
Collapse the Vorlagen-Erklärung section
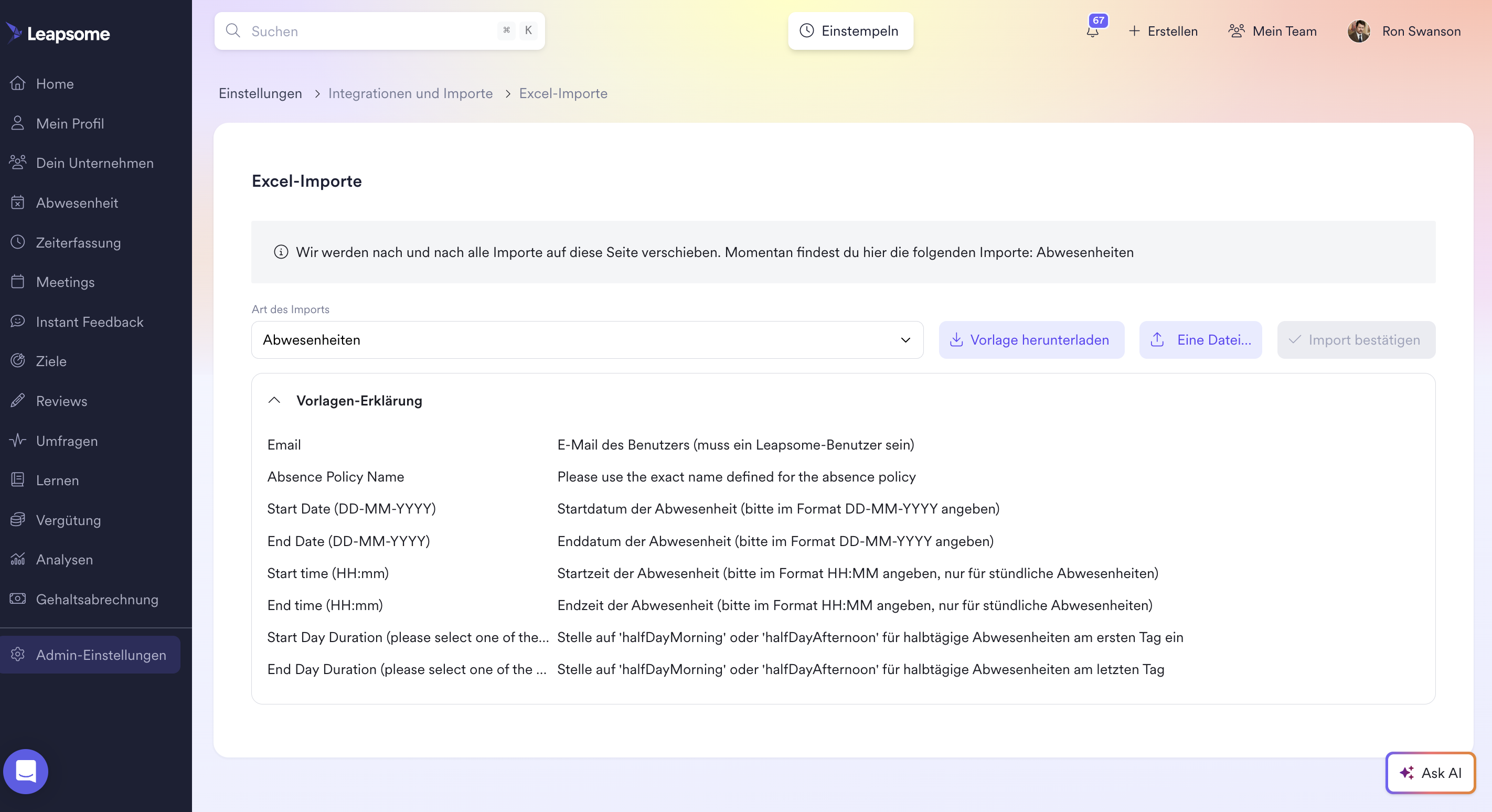point(274,400)
